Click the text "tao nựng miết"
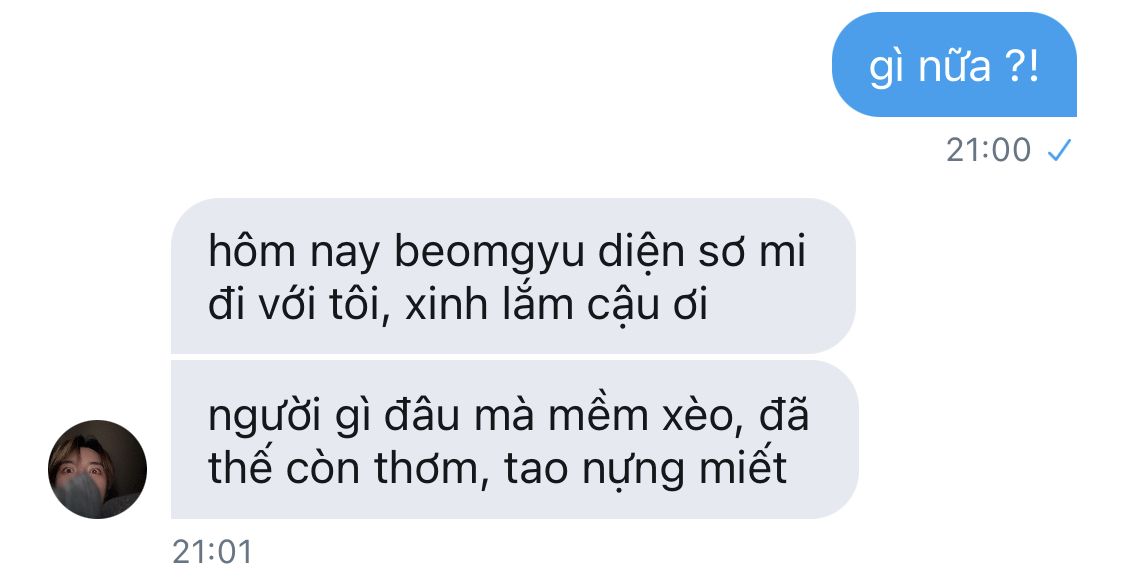Image resolution: width=1125 pixels, height=583 pixels. [645, 470]
